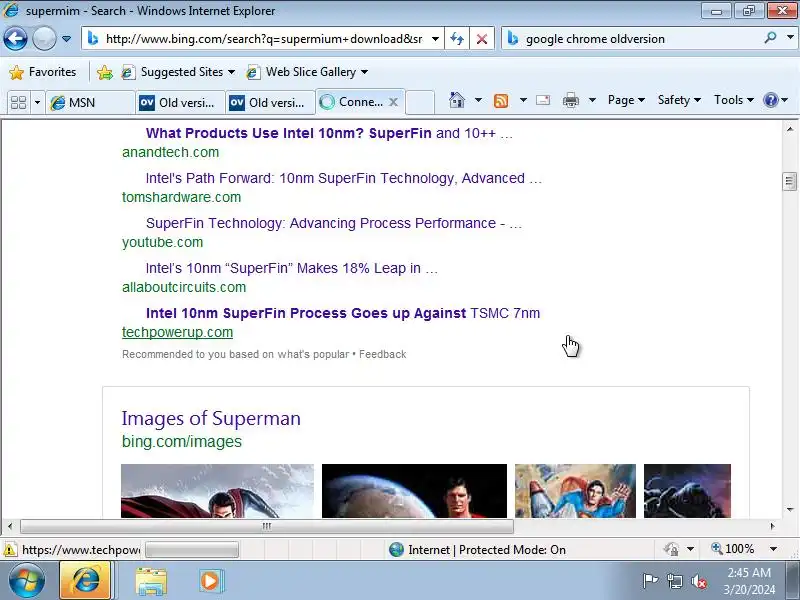Click the youtube.com link
This screenshot has width=800, height=600.
[162, 242]
